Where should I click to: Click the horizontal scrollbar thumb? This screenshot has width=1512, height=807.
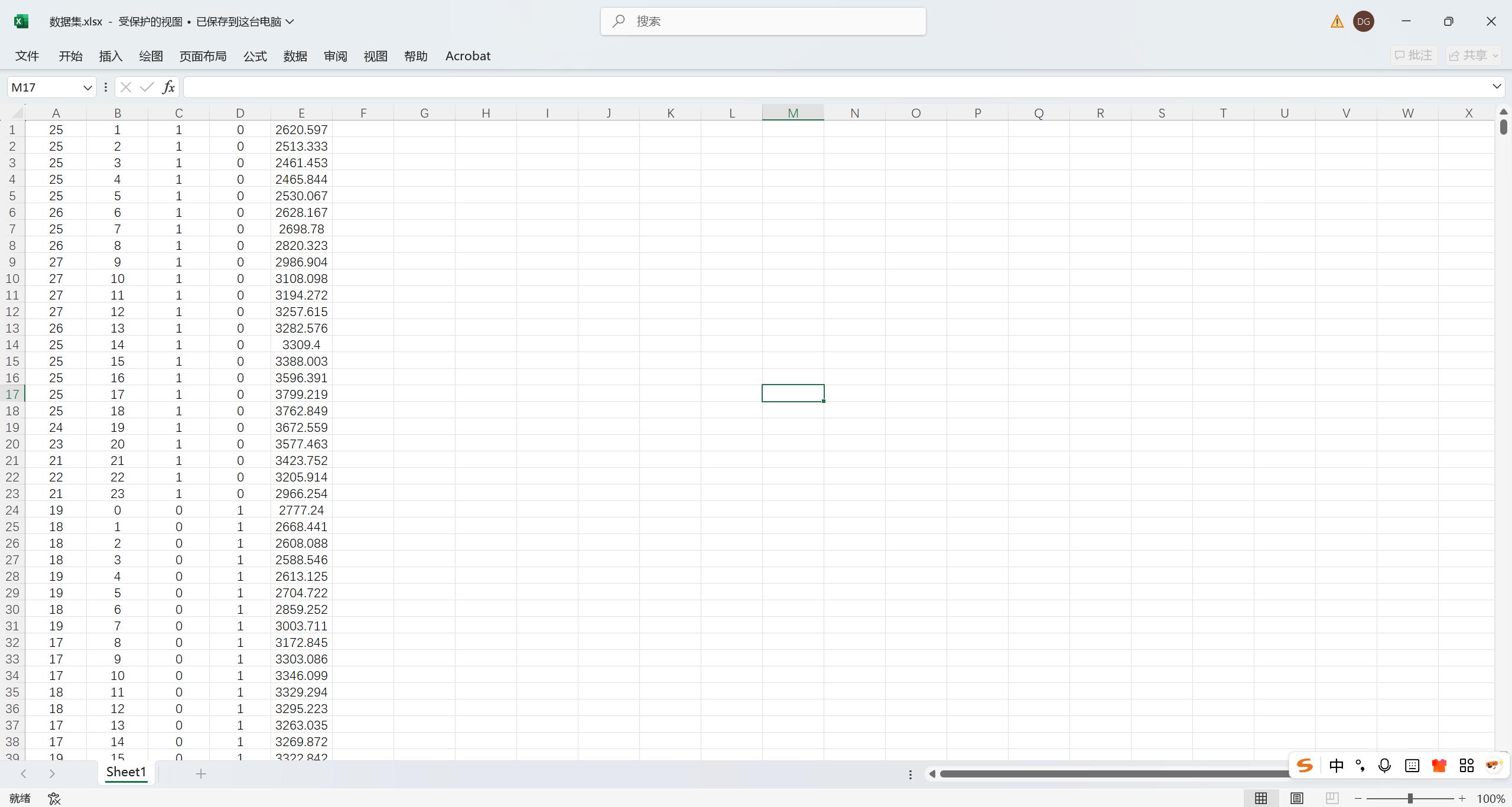click(x=1114, y=774)
